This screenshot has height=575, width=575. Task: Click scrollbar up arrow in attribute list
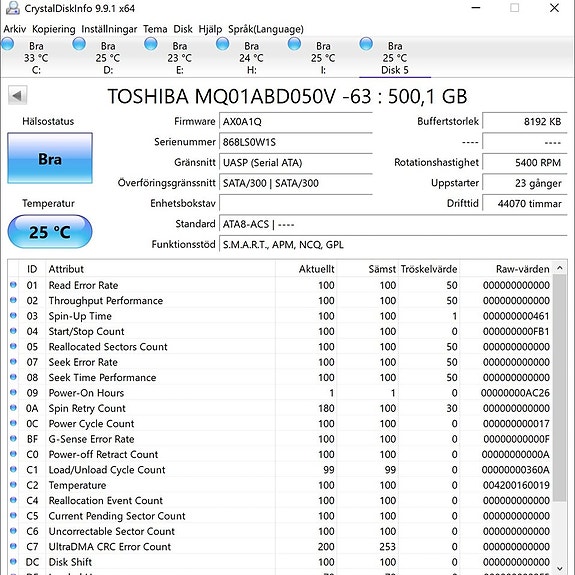click(560, 268)
